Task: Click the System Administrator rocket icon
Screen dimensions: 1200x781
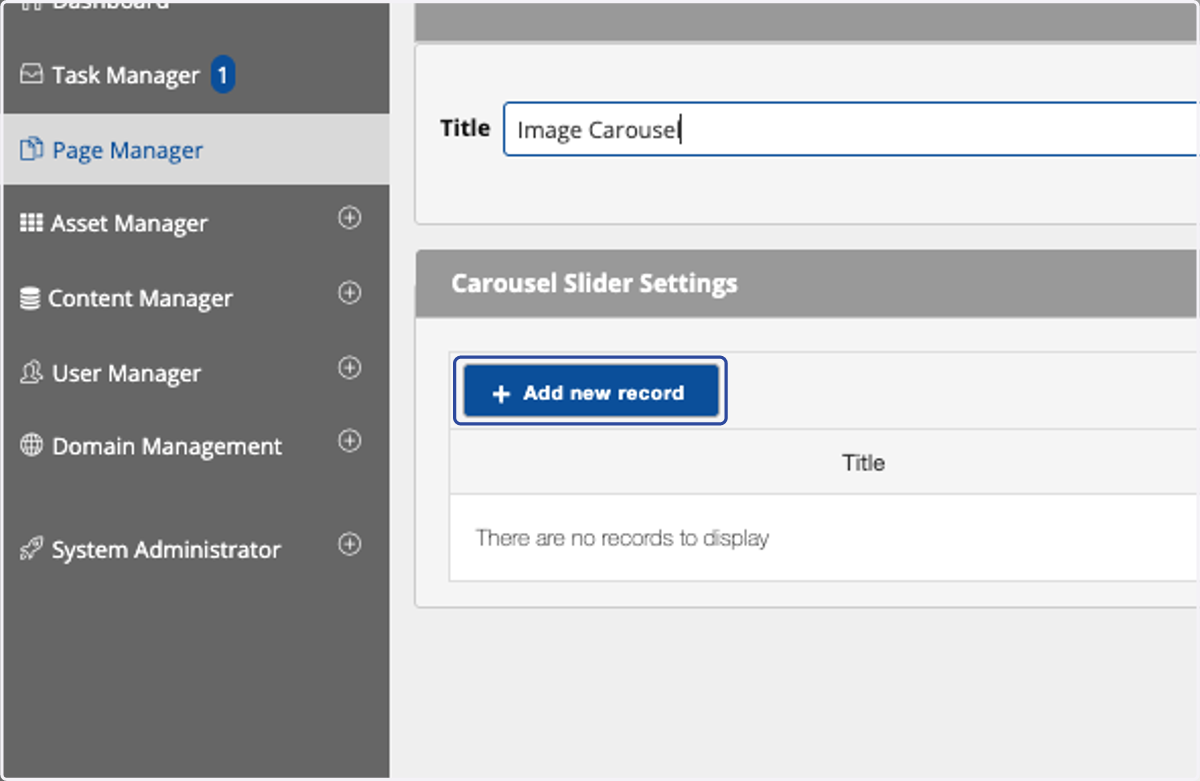Action: (32, 549)
